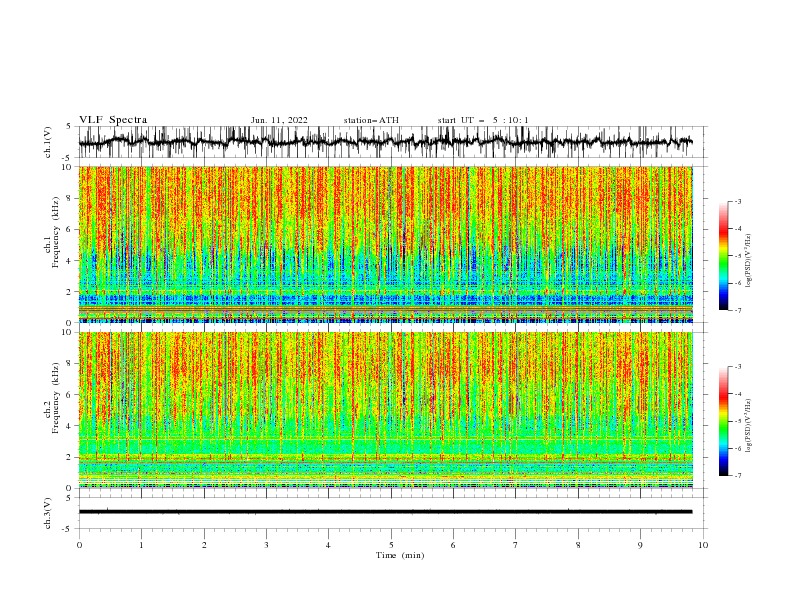792x612 pixels.
Task: Click time axis tick label "4"
Action: [328, 545]
